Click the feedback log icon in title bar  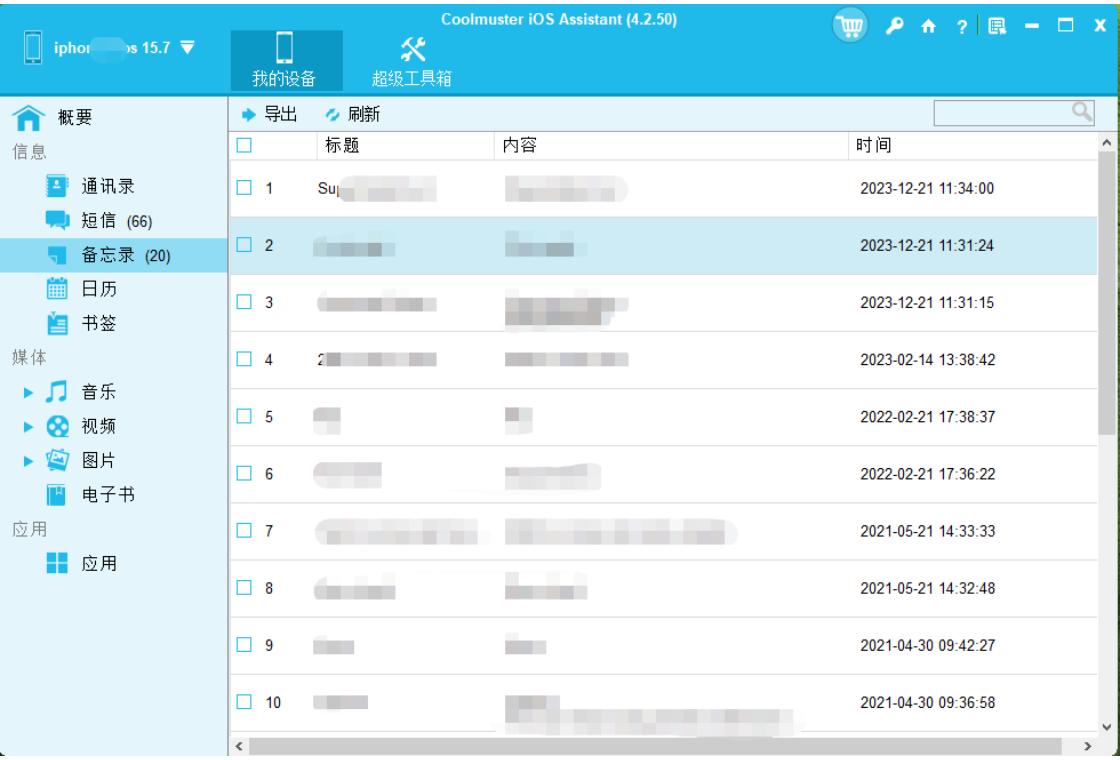[996, 26]
